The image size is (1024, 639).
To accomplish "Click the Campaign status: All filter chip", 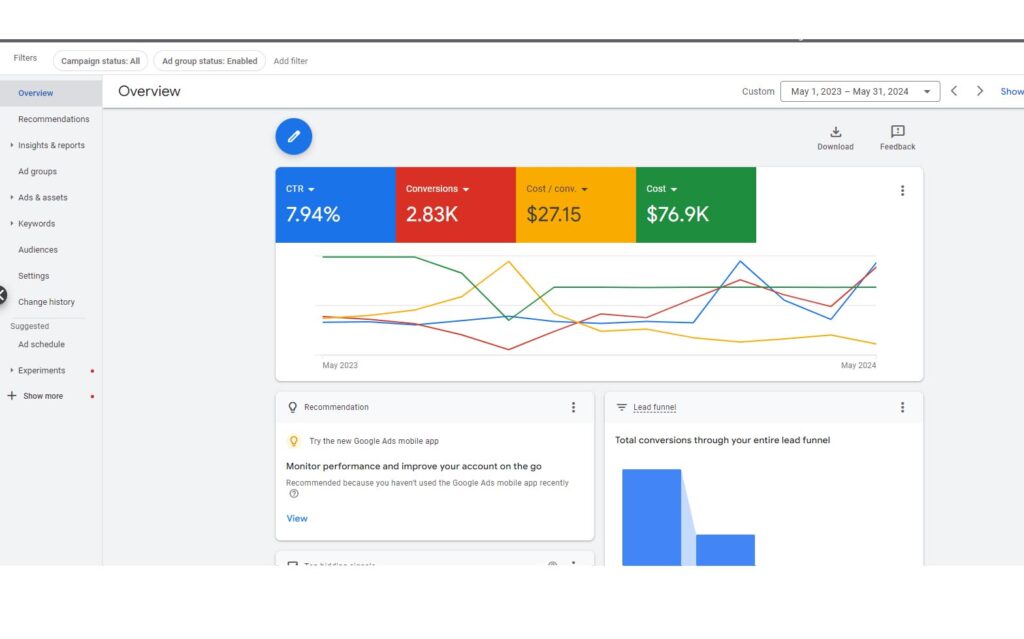I will point(100,61).
